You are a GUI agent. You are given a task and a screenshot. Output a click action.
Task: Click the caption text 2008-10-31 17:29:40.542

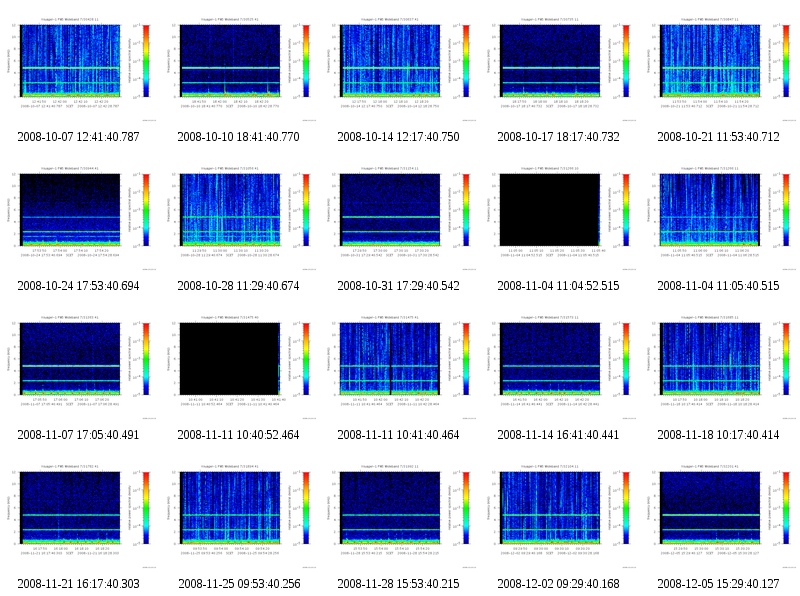click(398, 286)
